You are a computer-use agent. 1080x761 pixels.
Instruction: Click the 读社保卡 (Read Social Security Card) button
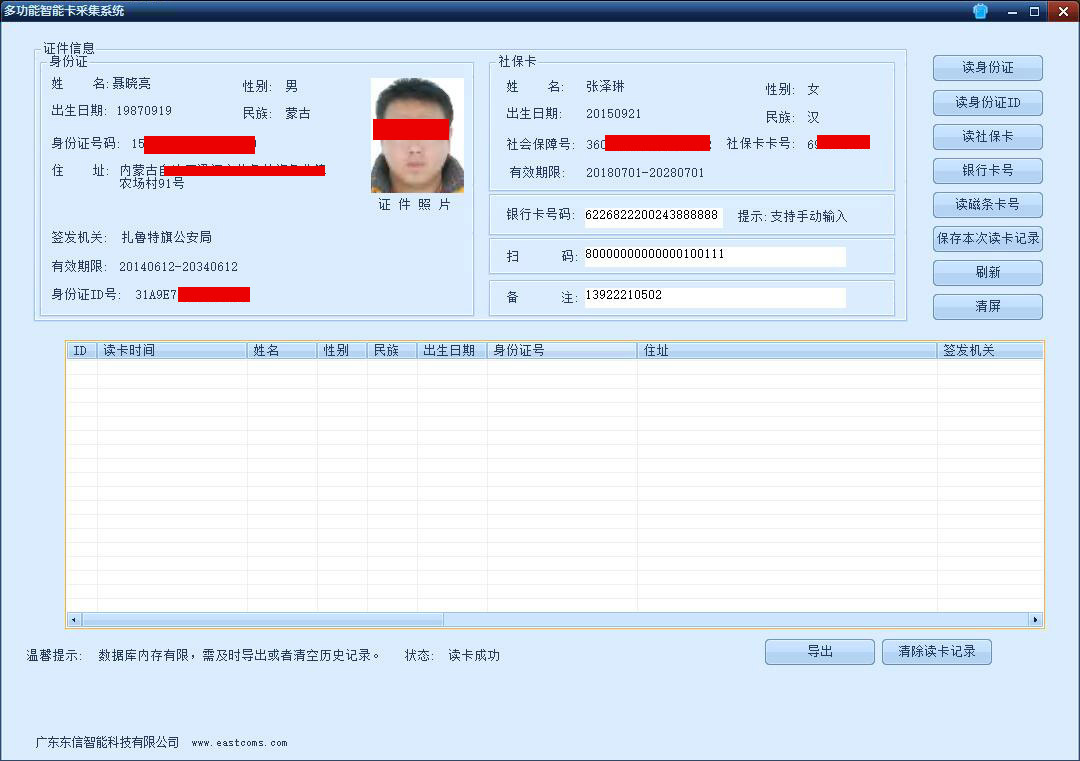tap(987, 136)
